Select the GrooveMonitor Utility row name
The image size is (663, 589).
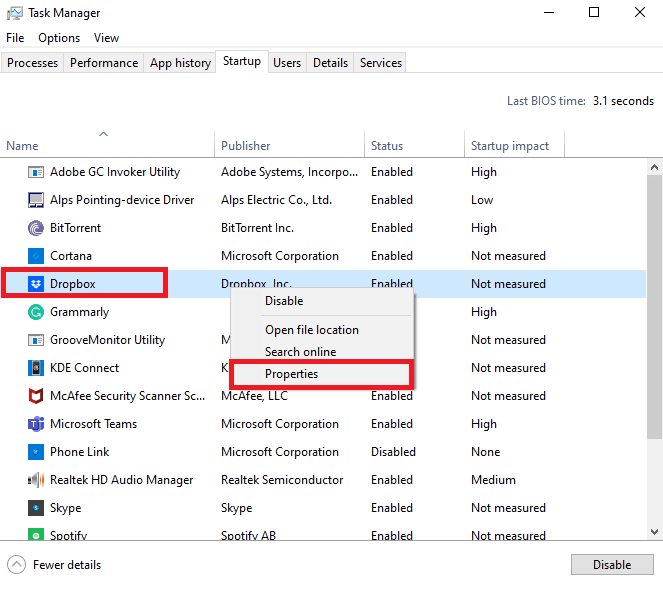[107, 340]
